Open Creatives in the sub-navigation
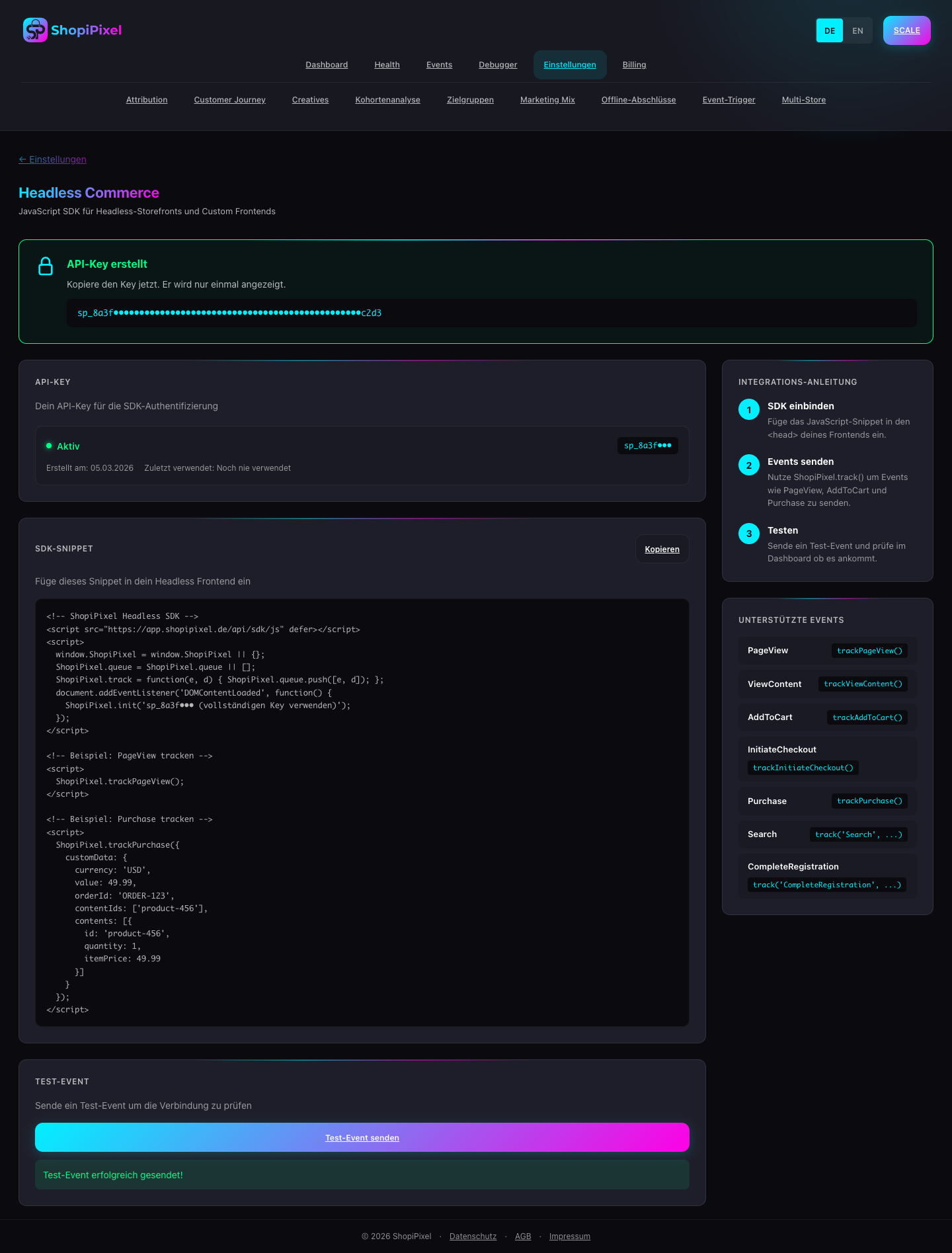Viewport: 952px width, 1253px height. coord(310,100)
